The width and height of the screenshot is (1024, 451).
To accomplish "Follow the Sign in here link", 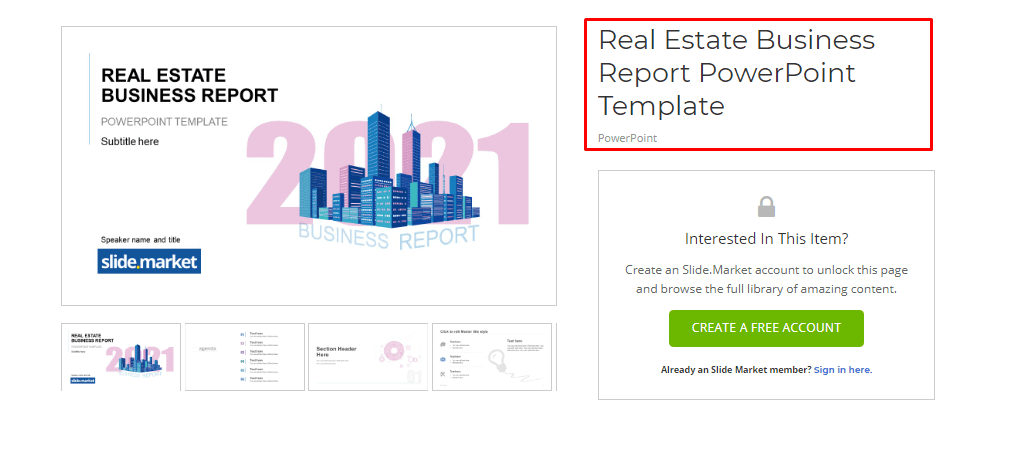I will pos(842,370).
